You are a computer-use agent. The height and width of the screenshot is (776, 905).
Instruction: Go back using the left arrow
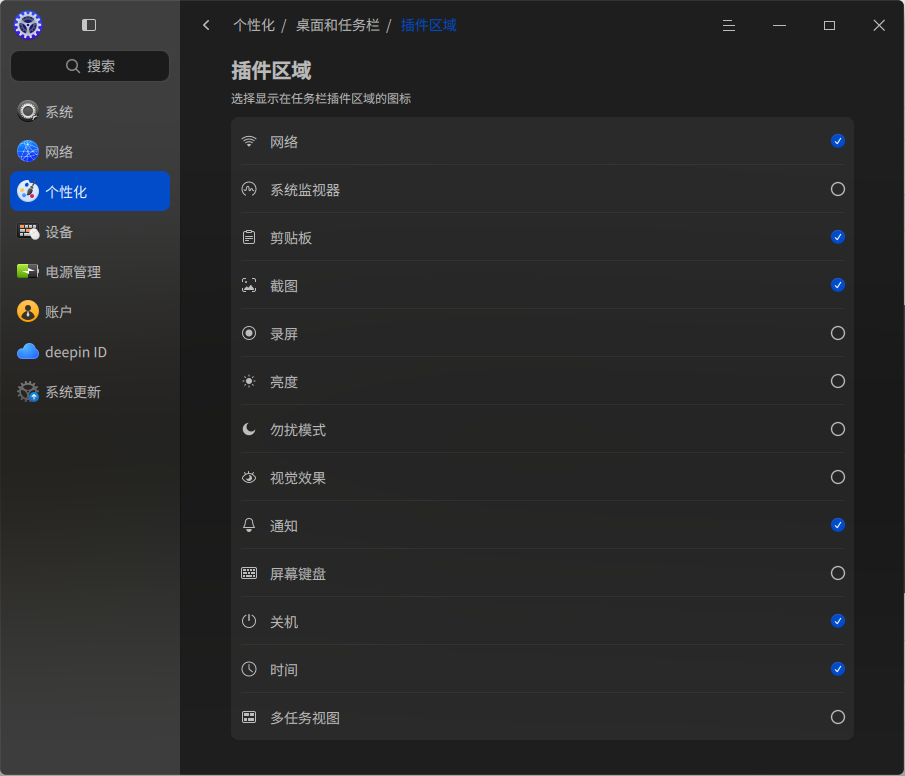click(206, 25)
